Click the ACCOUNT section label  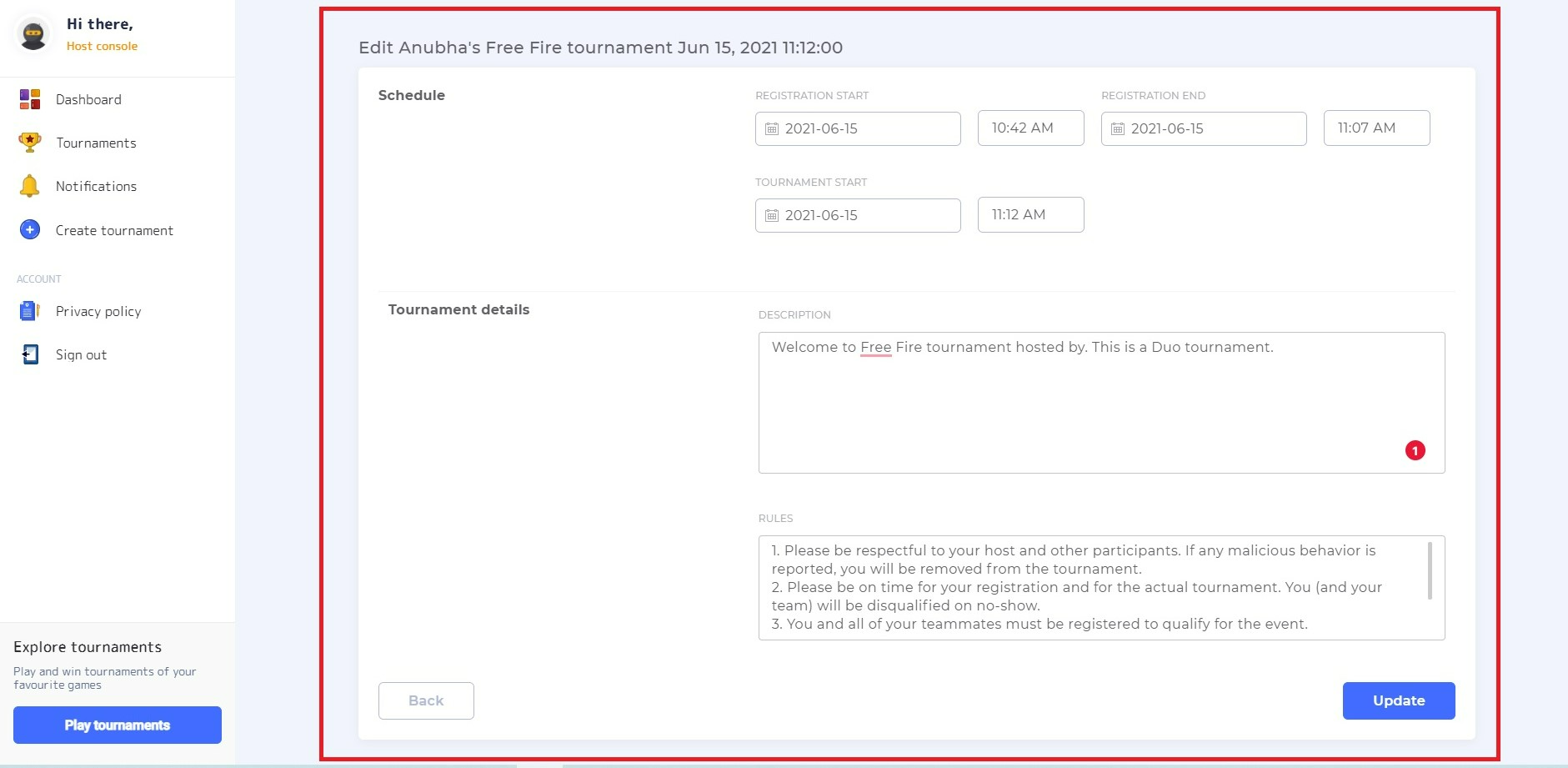click(39, 279)
